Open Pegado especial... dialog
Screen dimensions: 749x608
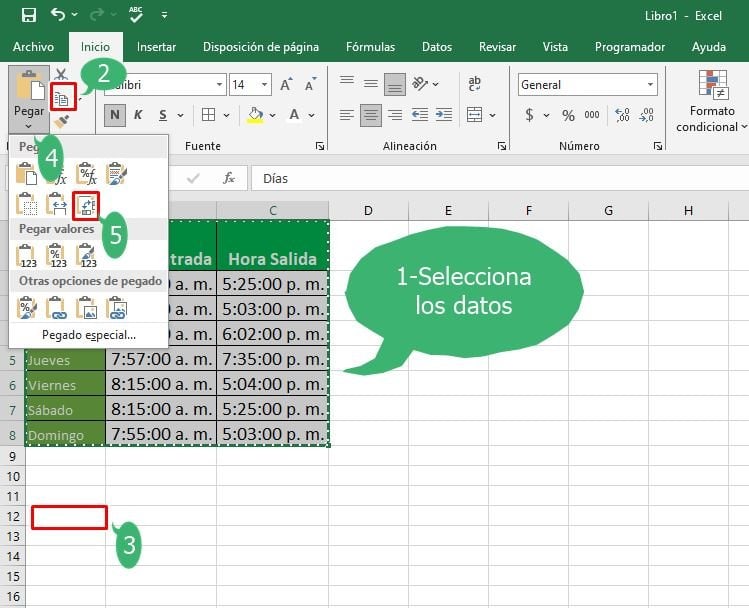click(x=89, y=335)
